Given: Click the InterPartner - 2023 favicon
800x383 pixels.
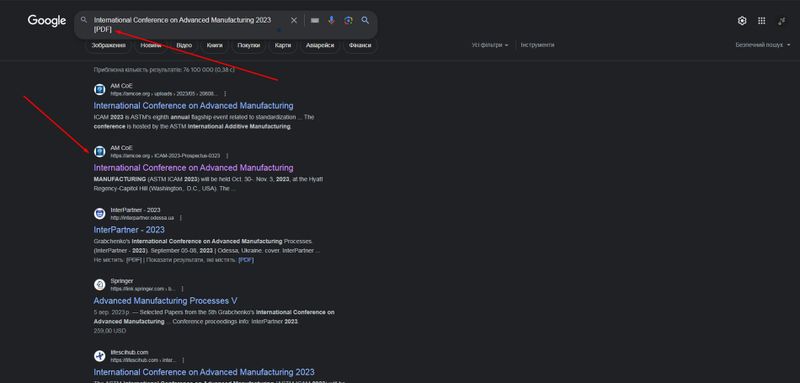Looking at the screenshot, I should coord(100,214).
